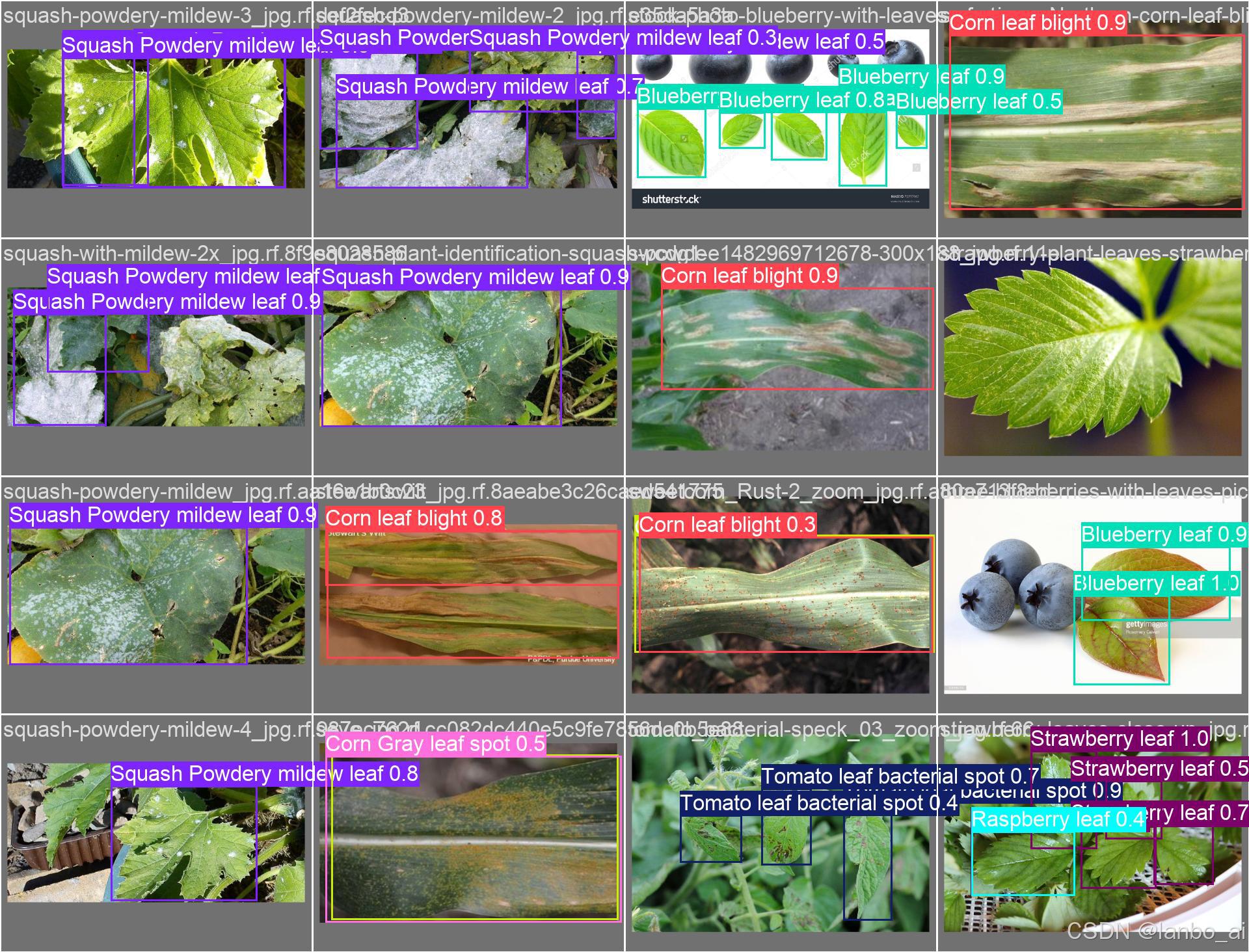Click the top-right 'Corn leaf blight 0.9' label
The image size is (1249, 952).
pos(1037,23)
